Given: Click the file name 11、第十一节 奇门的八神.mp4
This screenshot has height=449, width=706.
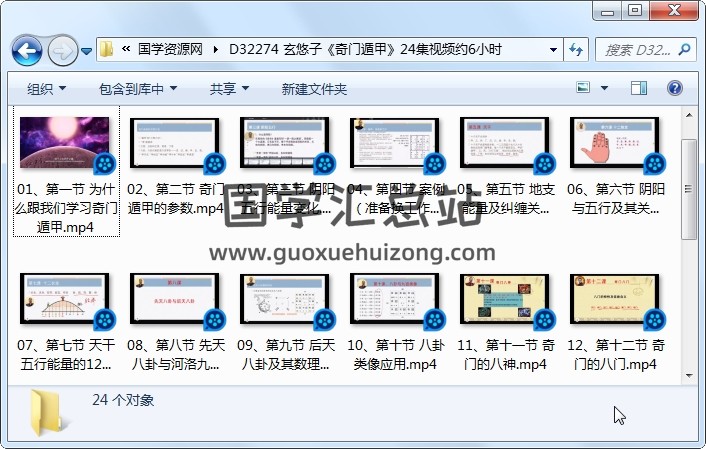Looking at the screenshot, I should [506, 354].
